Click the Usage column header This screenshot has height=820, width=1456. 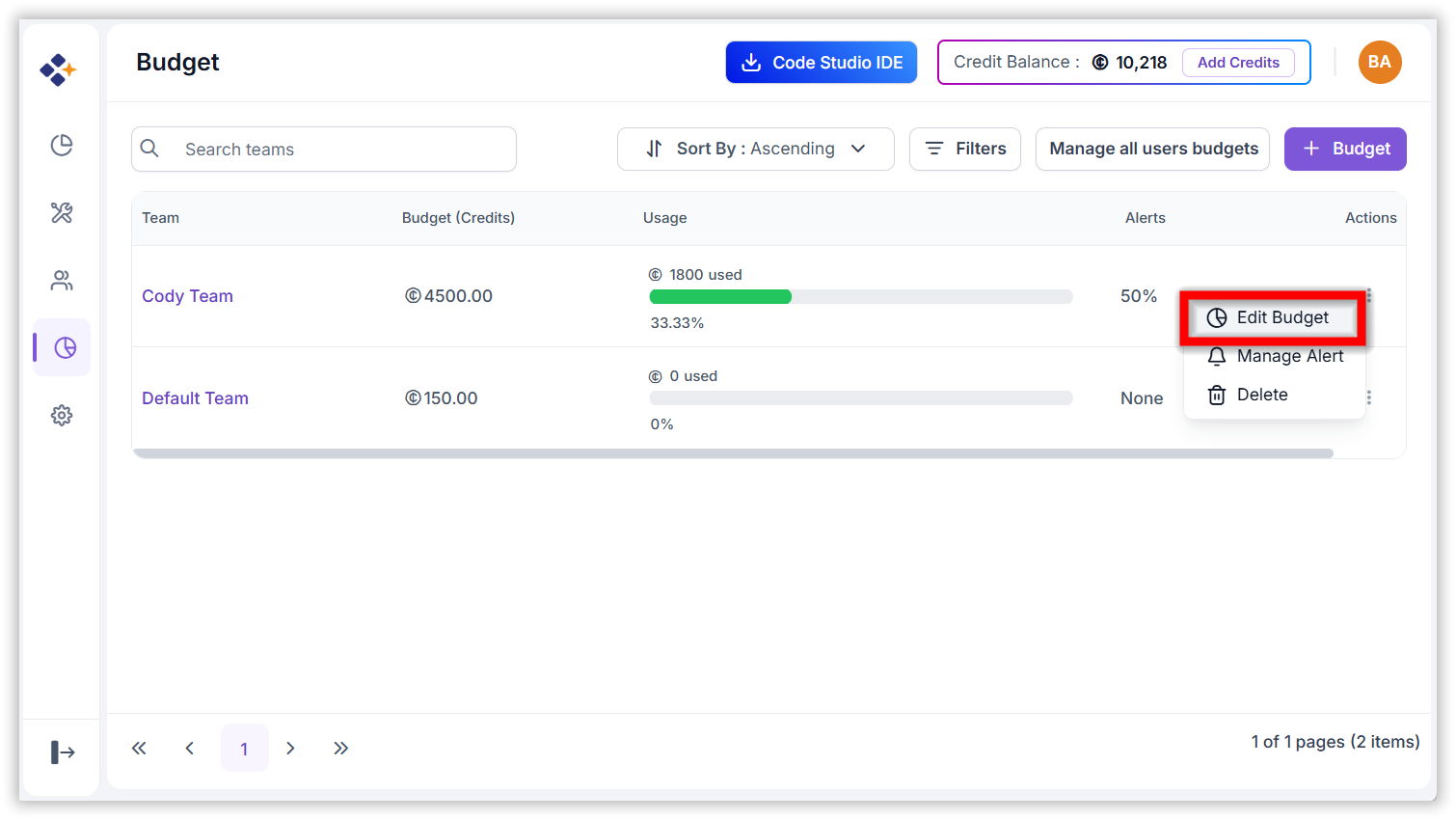(x=665, y=218)
